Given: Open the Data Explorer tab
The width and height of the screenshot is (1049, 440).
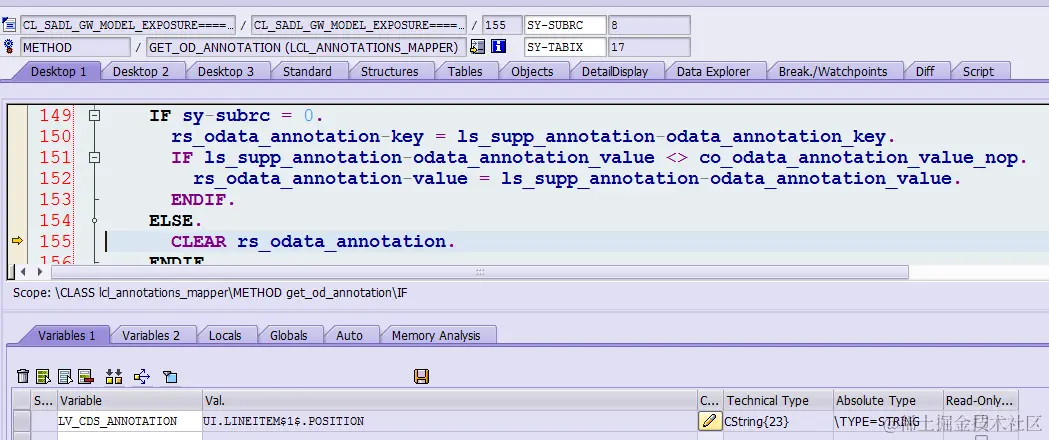Looking at the screenshot, I should [x=713, y=72].
